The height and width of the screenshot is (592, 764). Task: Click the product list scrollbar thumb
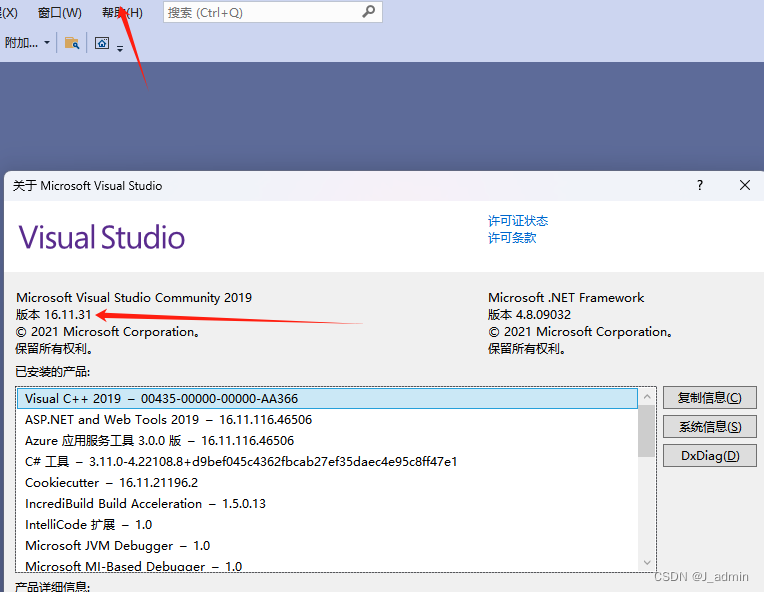tap(647, 431)
